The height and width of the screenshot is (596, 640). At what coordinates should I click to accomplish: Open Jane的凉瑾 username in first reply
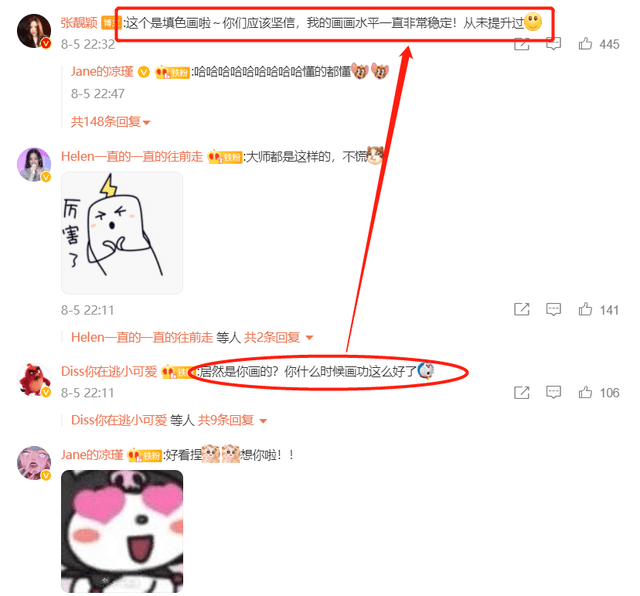pyautogui.click(x=102, y=72)
